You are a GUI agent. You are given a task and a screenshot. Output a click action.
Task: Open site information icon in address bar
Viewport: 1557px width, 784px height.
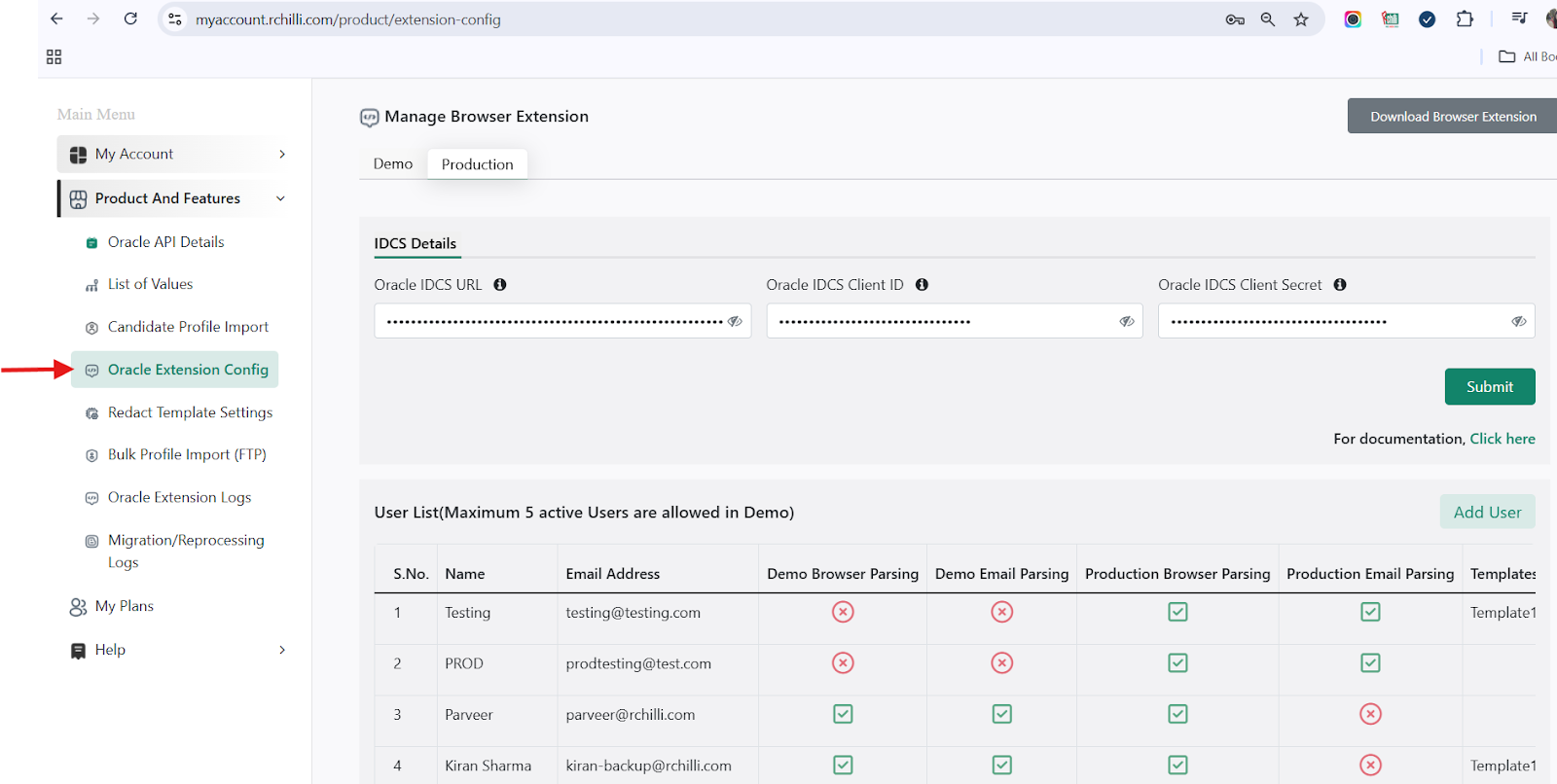(x=175, y=18)
